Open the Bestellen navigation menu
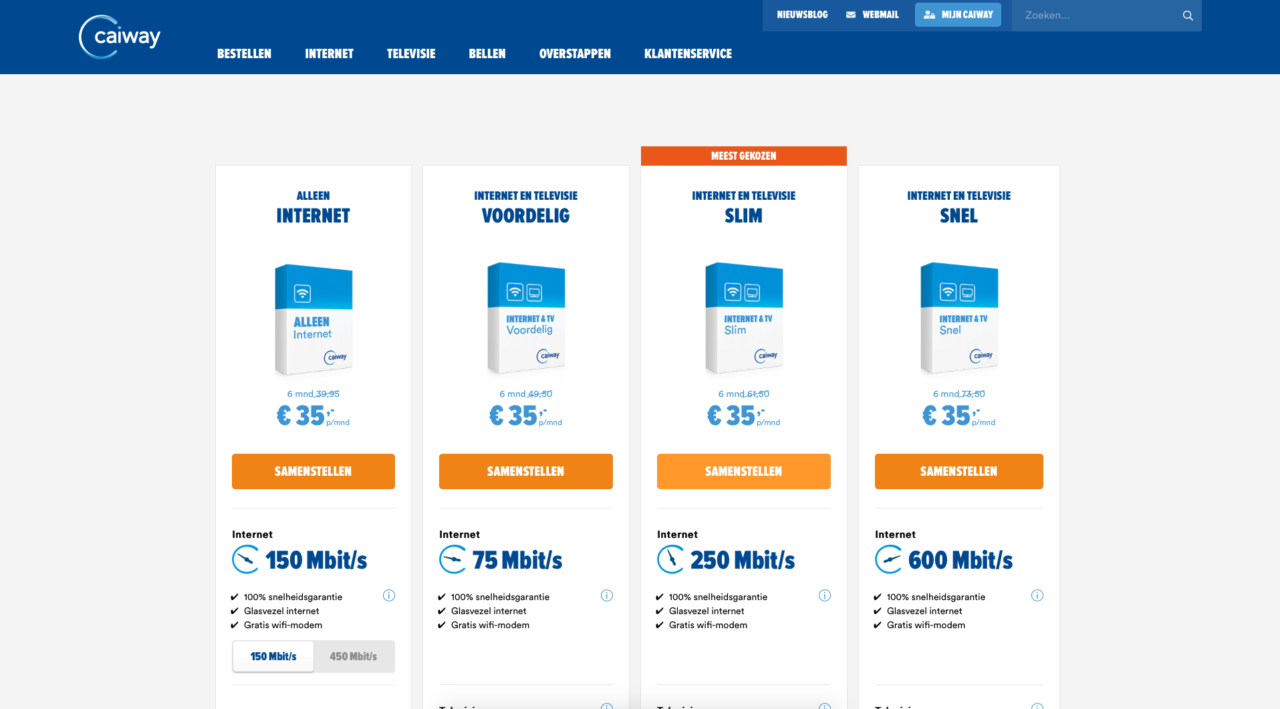The image size is (1280, 709). (244, 54)
